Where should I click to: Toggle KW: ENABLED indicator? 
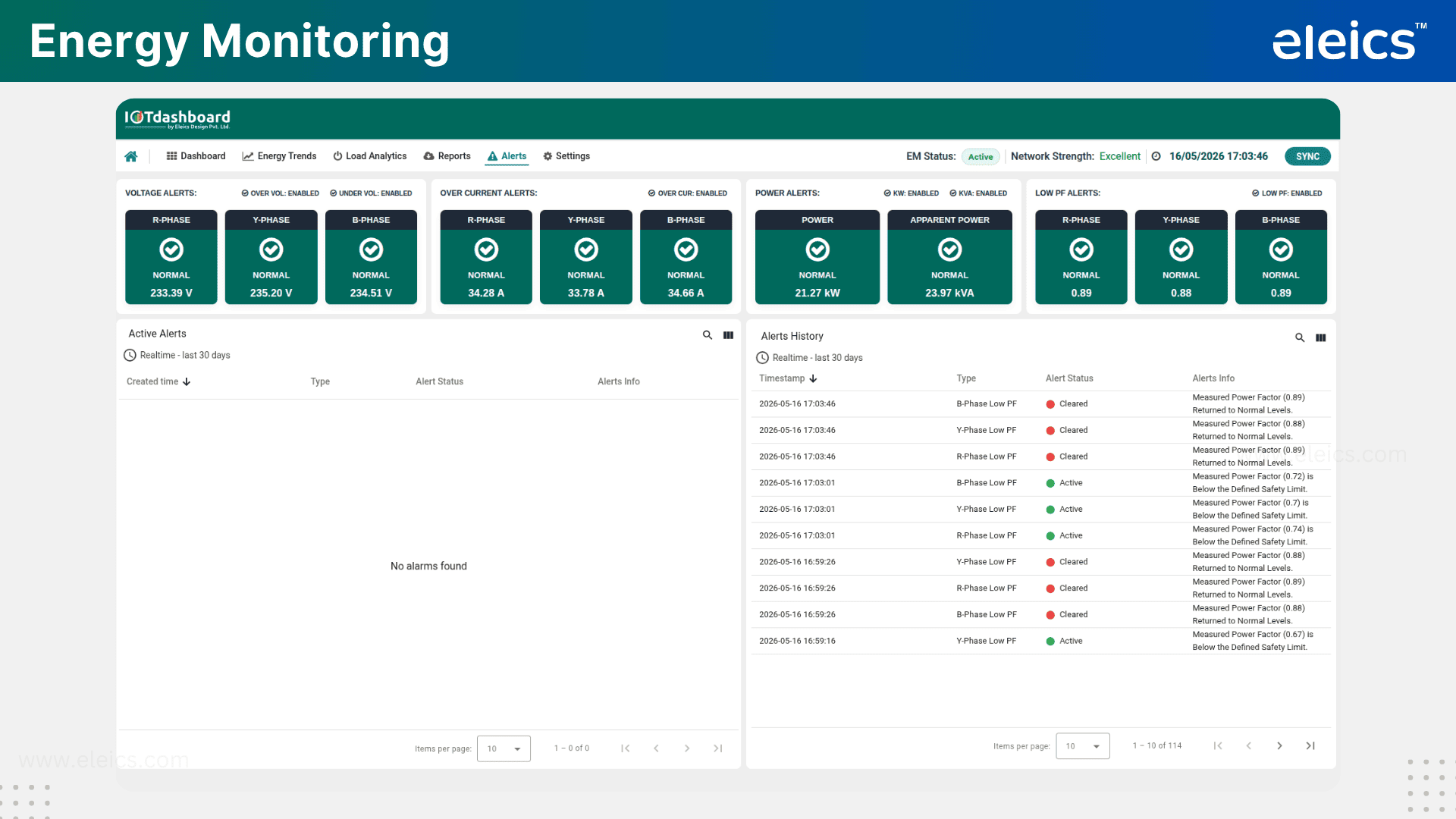pos(911,193)
